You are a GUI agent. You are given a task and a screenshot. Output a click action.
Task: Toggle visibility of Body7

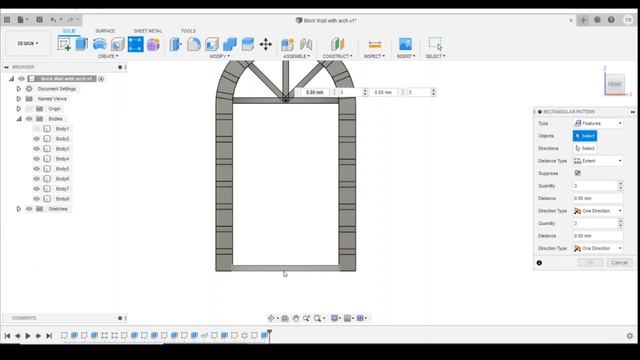click(x=37, y=189)
